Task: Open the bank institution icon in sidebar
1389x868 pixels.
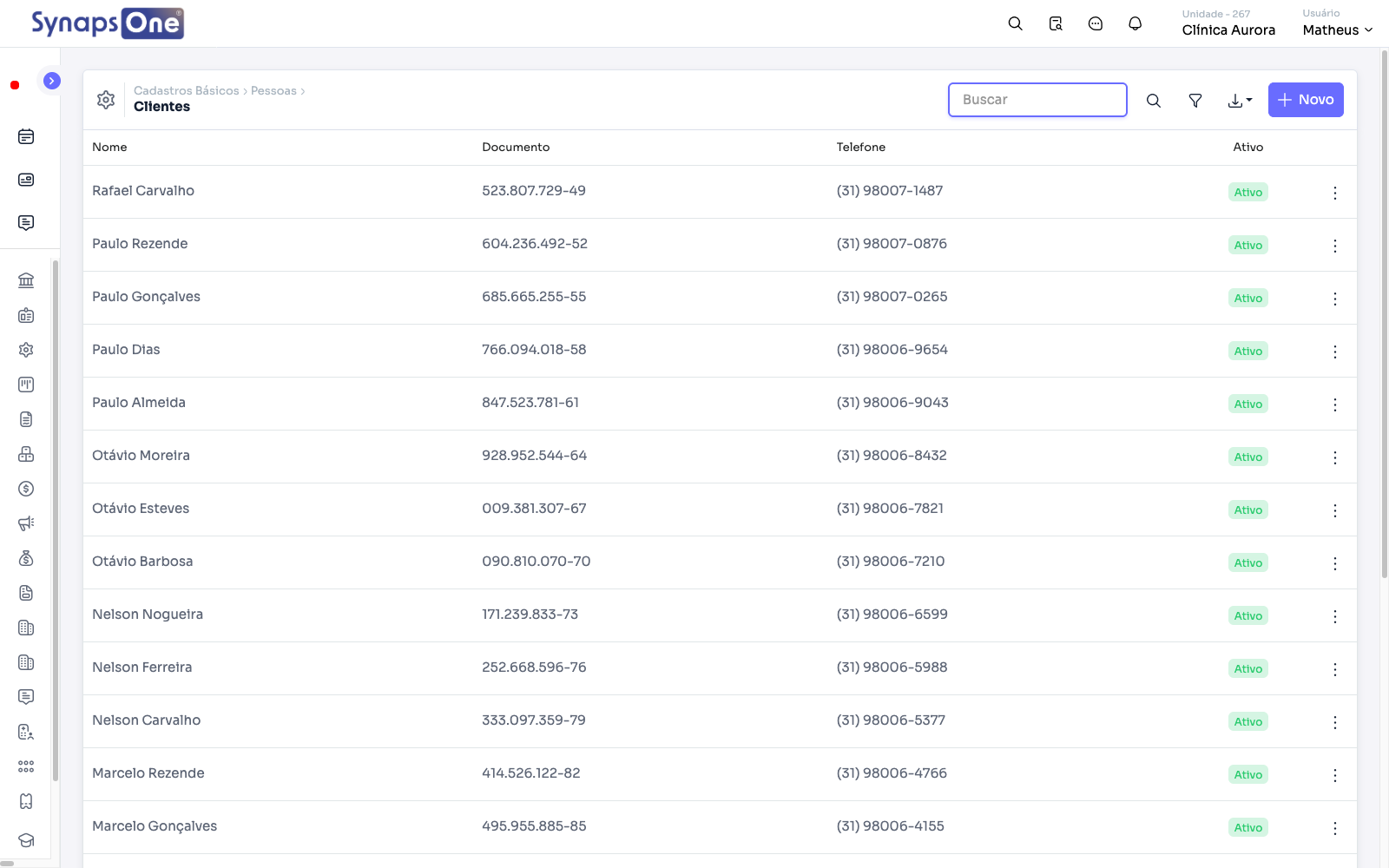Action: click(26, 280)
